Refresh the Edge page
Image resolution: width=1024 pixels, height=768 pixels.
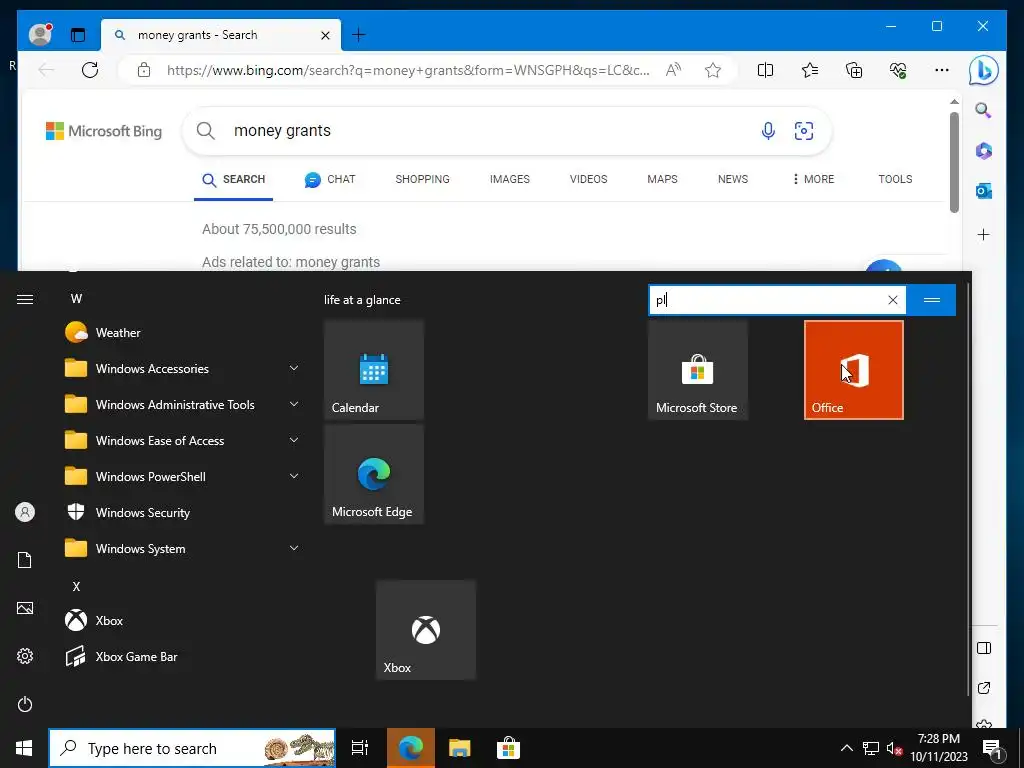tap(90, 70)
